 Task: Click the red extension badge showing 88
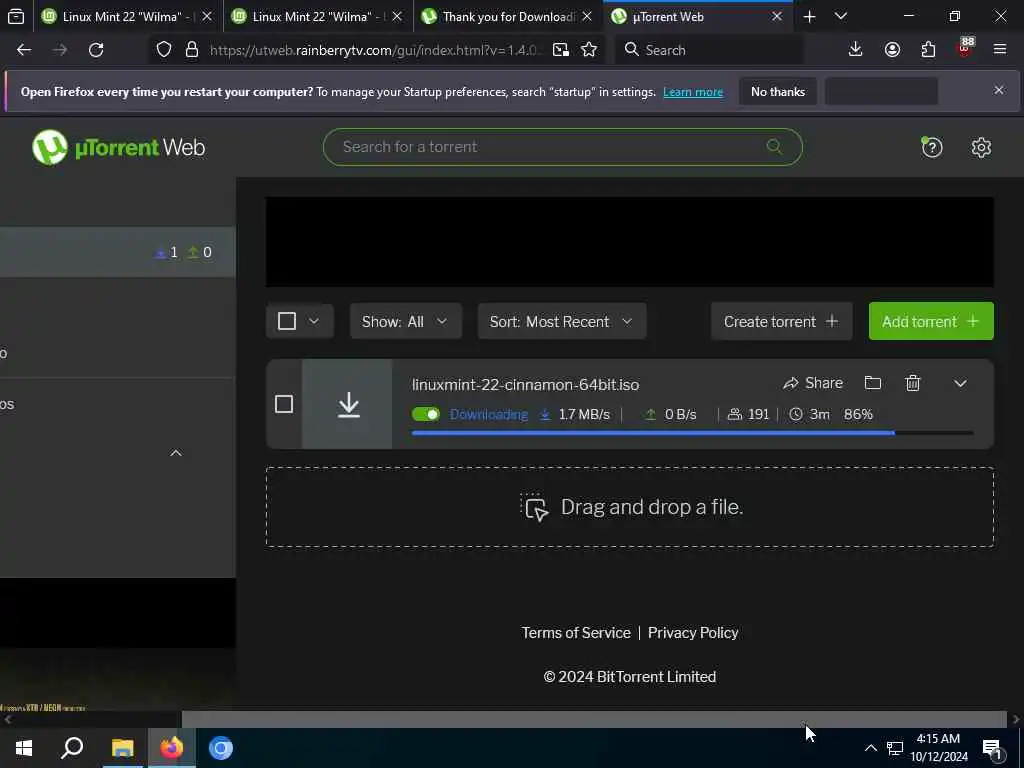(x=965, y=48)
